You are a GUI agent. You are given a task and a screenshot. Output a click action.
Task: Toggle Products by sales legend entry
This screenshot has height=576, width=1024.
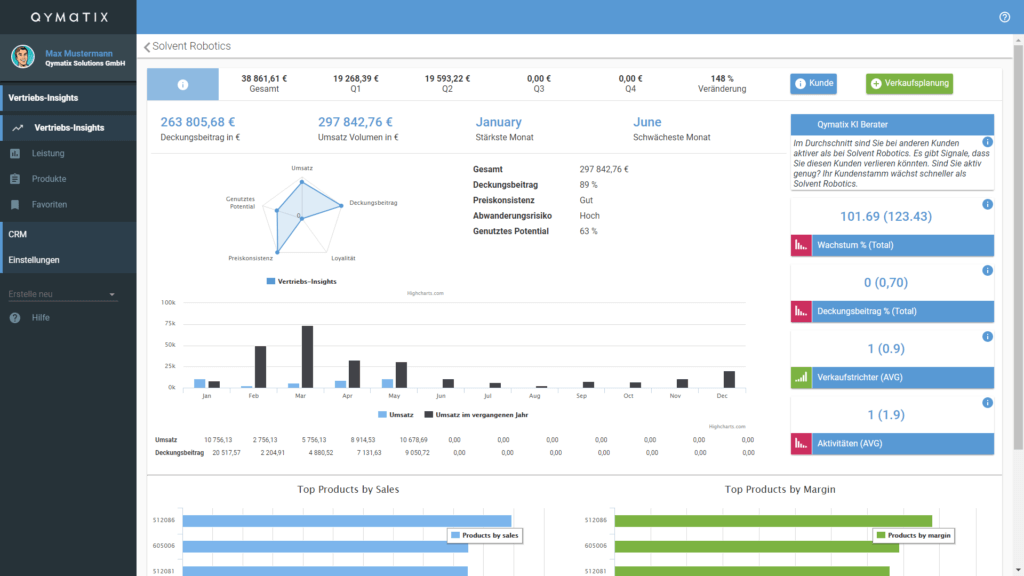click(x=485, y=536)
